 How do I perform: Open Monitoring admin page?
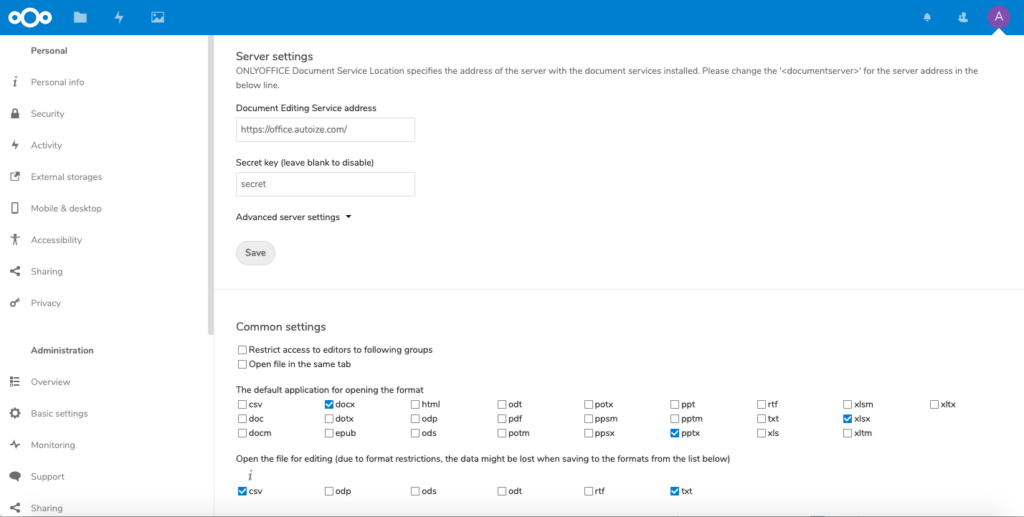53,445
